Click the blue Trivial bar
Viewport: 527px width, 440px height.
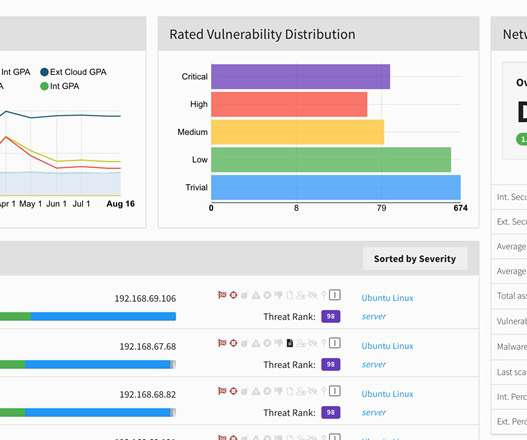[x=336, y=188]
